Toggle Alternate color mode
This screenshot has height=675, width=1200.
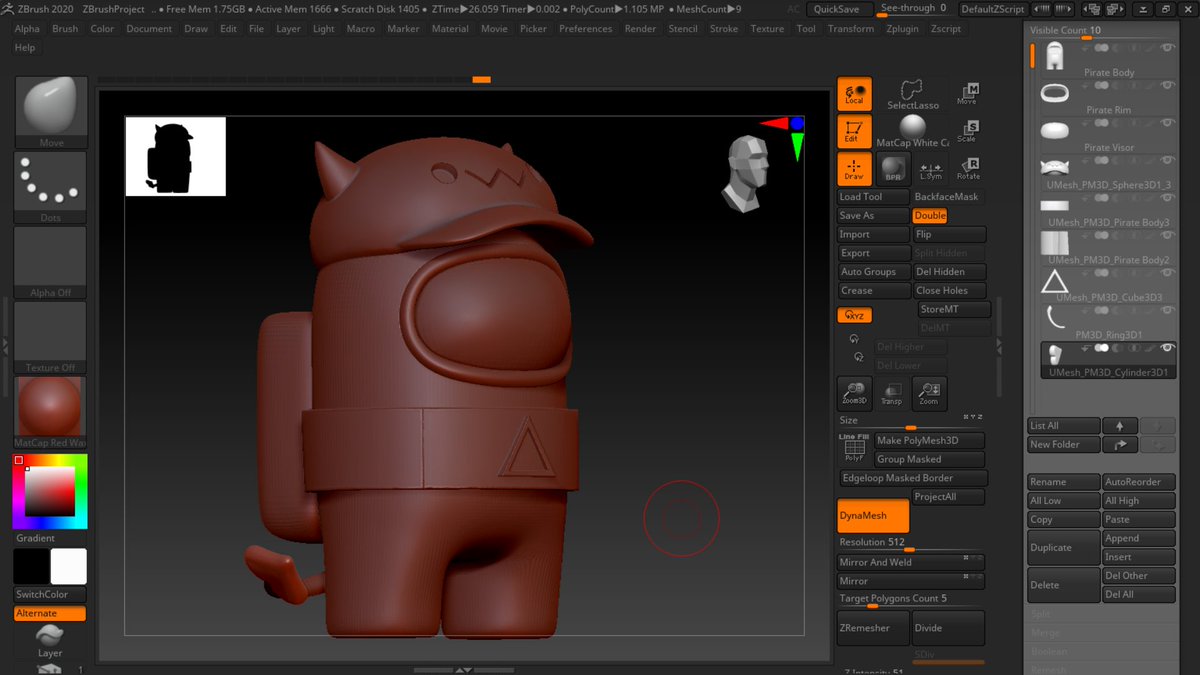click(50, 614)
